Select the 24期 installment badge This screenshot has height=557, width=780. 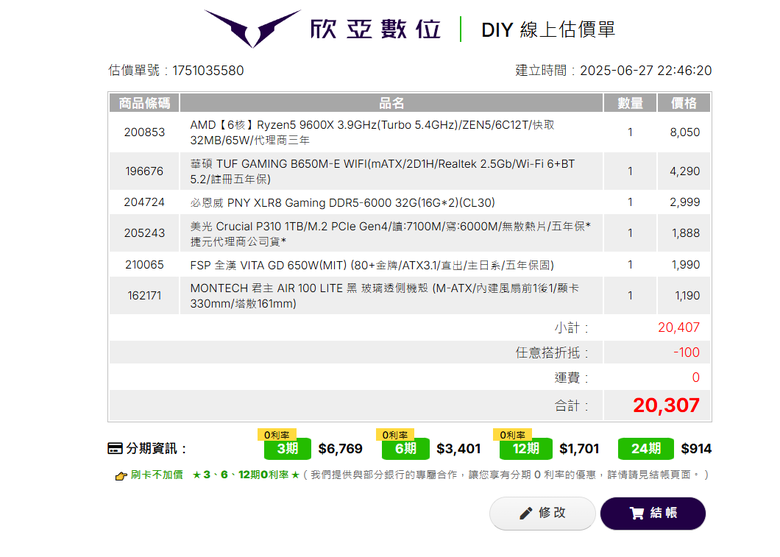(x=646, y=449)
